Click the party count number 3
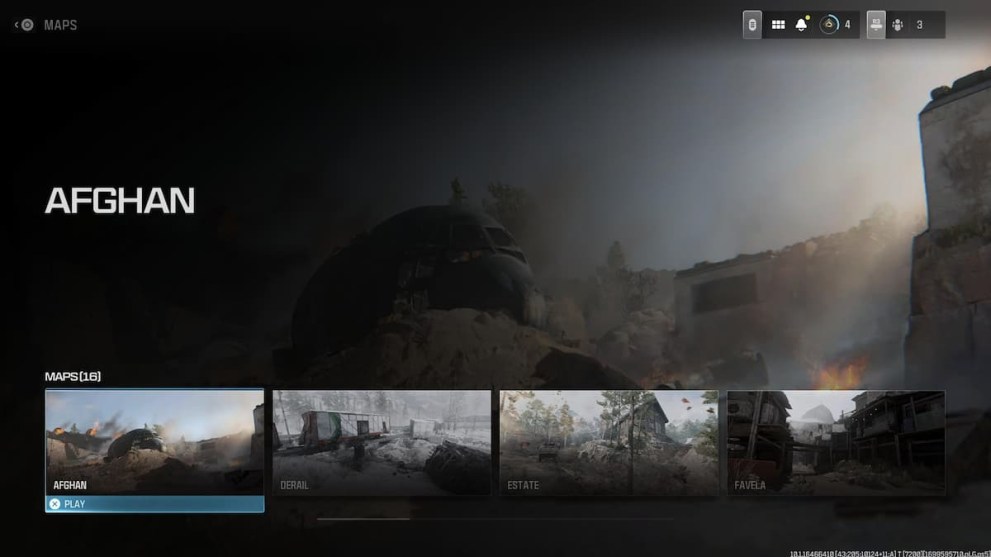Image resolution: width=991 pixels, height=557 pixels. (x=920, y=25)
